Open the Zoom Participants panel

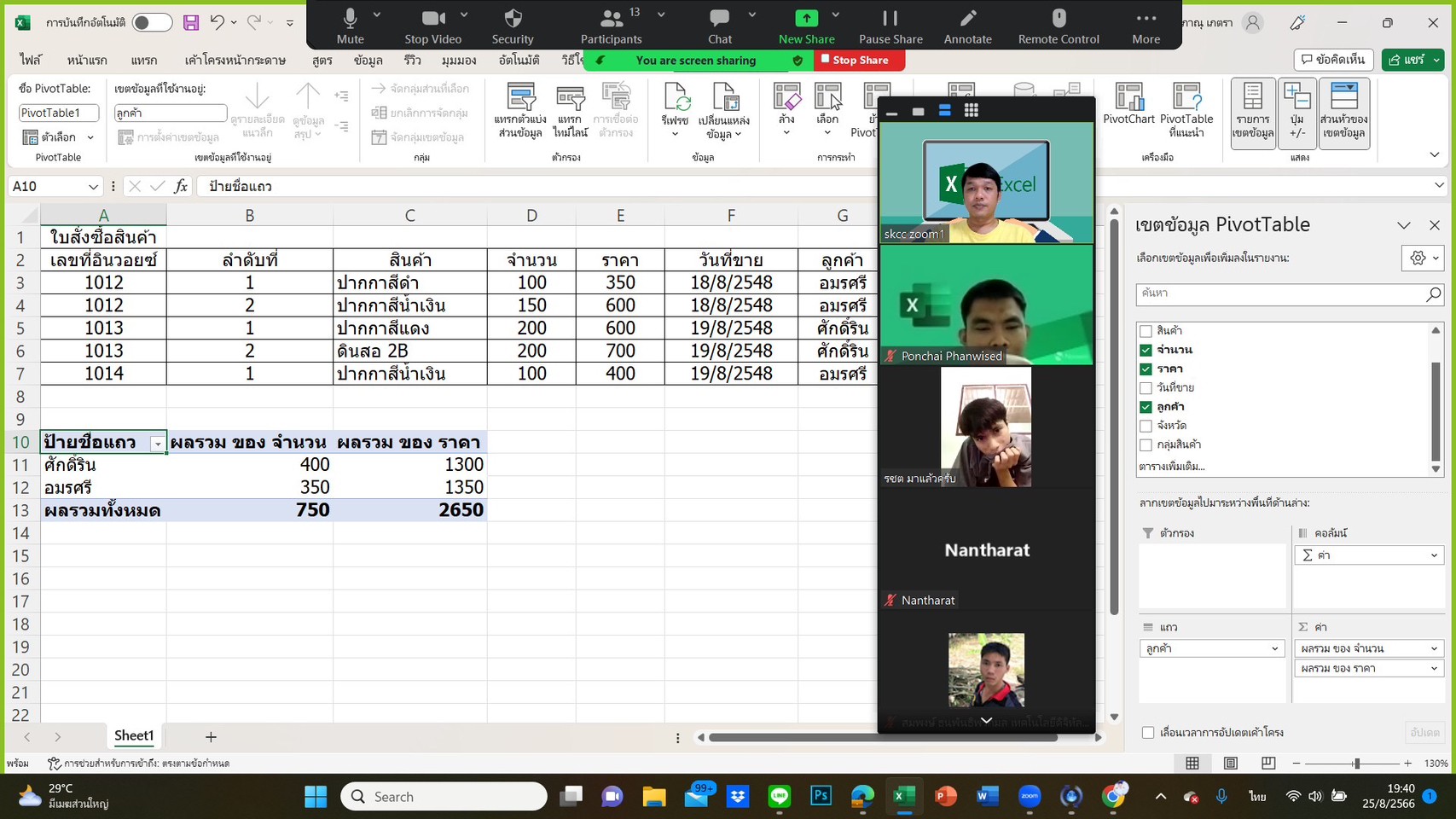click(611, 26)
